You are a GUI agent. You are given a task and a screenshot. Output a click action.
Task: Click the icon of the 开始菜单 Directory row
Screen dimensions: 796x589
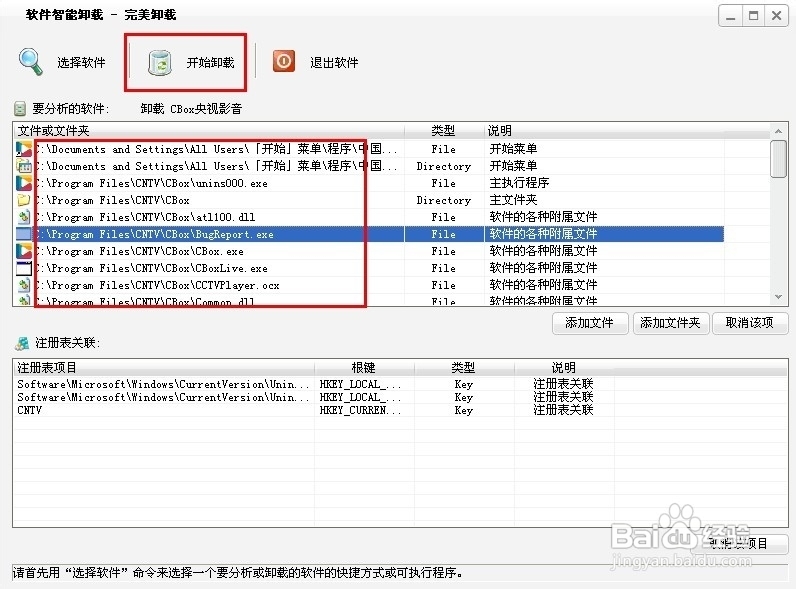(23, 166)
